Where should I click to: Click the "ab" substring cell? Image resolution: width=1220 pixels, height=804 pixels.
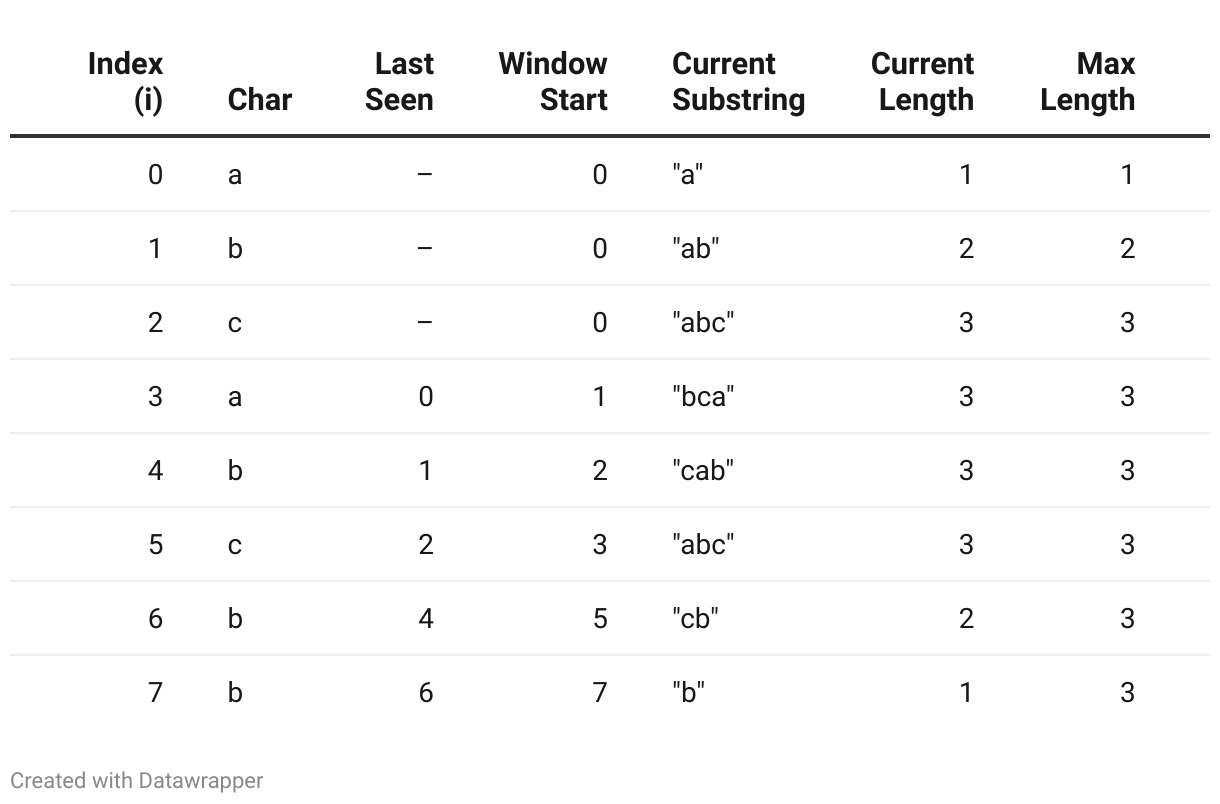coord(695,249)
